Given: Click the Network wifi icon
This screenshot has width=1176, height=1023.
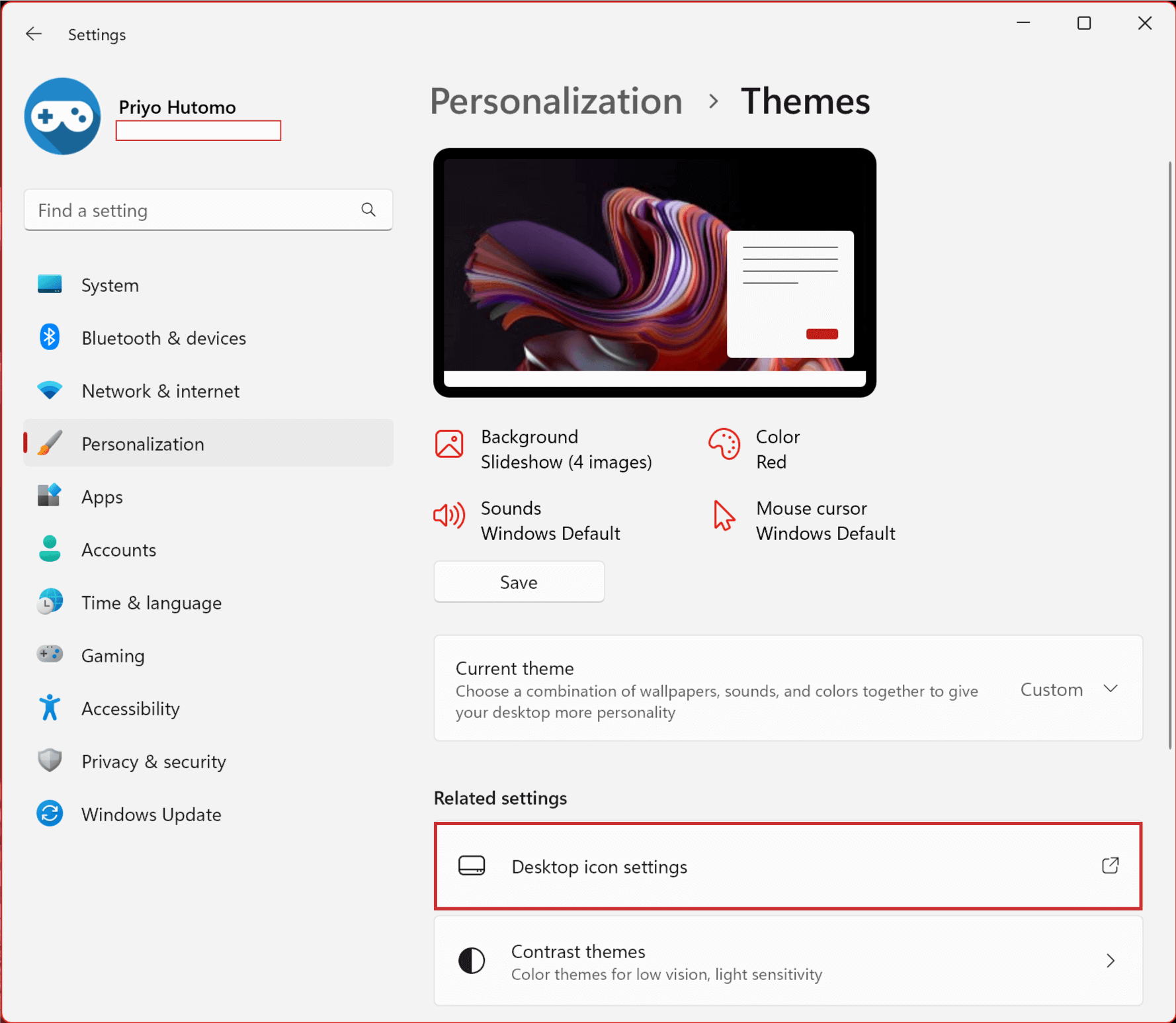Looking at the screenshot, I should (x=50, y=390).
